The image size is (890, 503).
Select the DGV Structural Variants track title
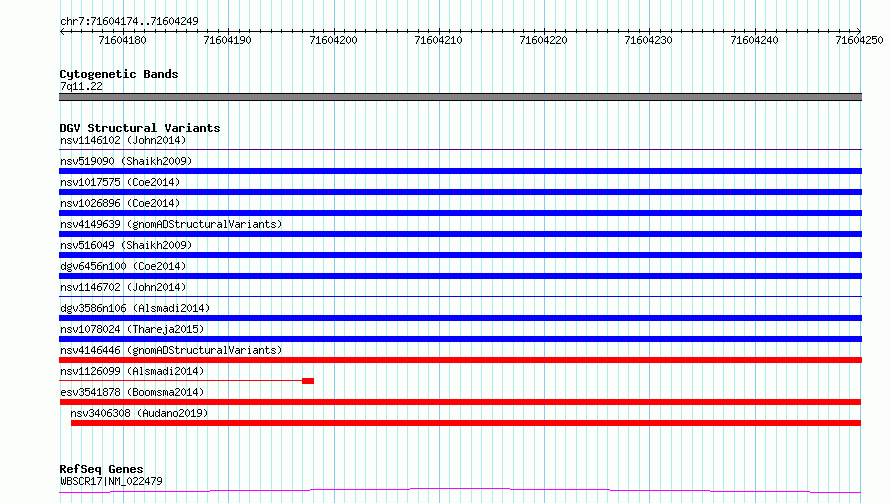140,128
